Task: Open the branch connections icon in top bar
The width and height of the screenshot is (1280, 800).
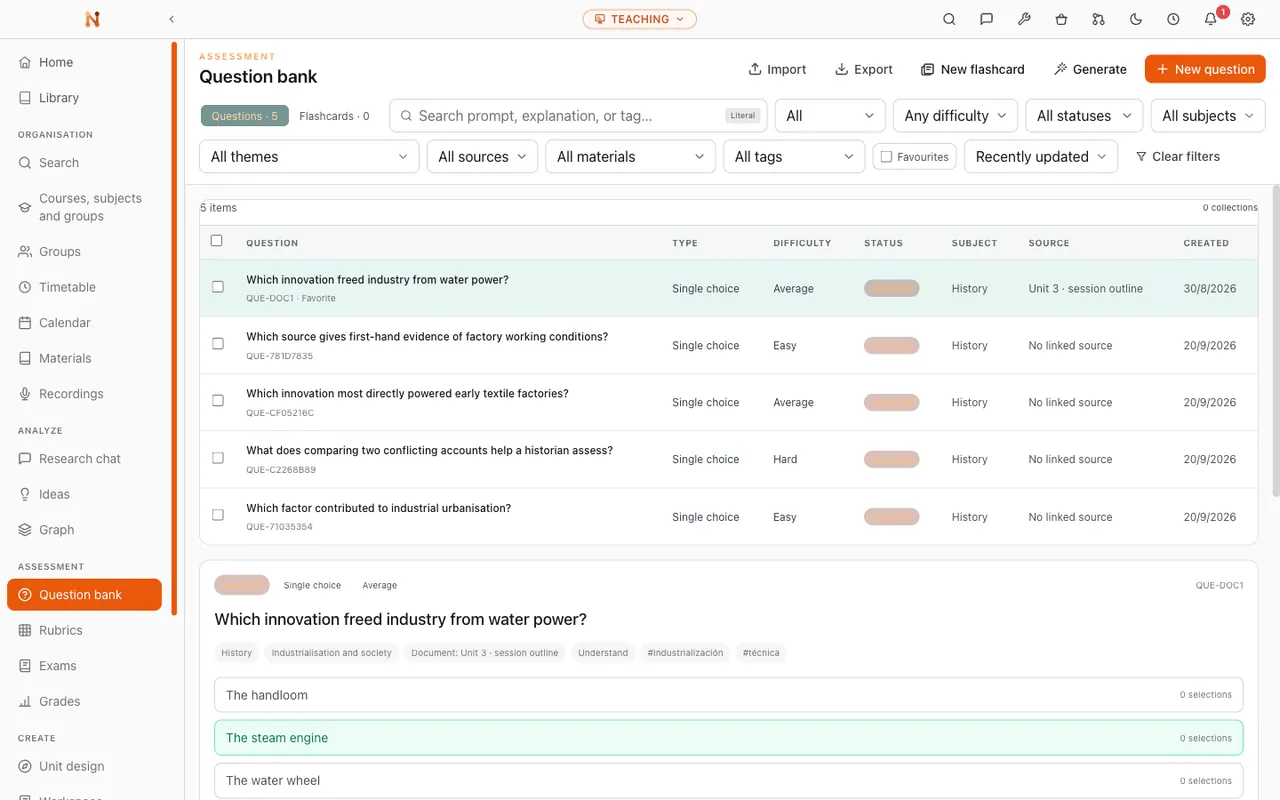Action: pos(1099,19)
